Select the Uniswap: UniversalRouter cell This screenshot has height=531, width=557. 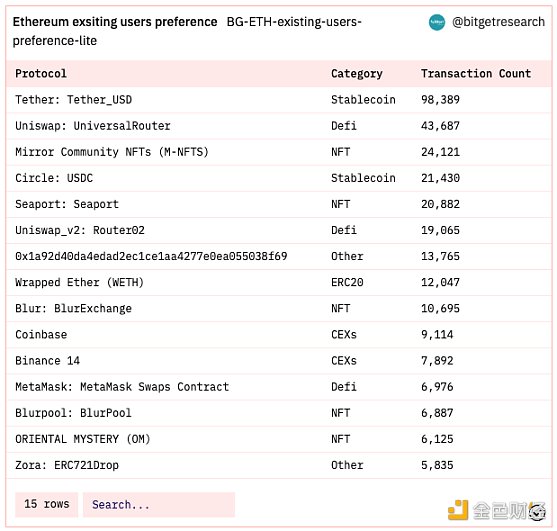tap(93, 126)
